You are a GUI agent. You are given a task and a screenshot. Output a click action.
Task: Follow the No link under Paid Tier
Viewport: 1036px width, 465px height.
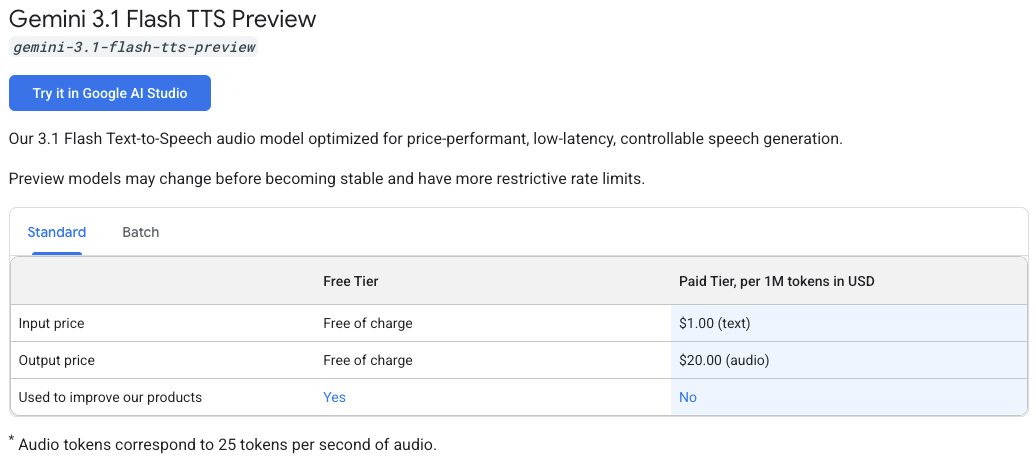[688, 397]
